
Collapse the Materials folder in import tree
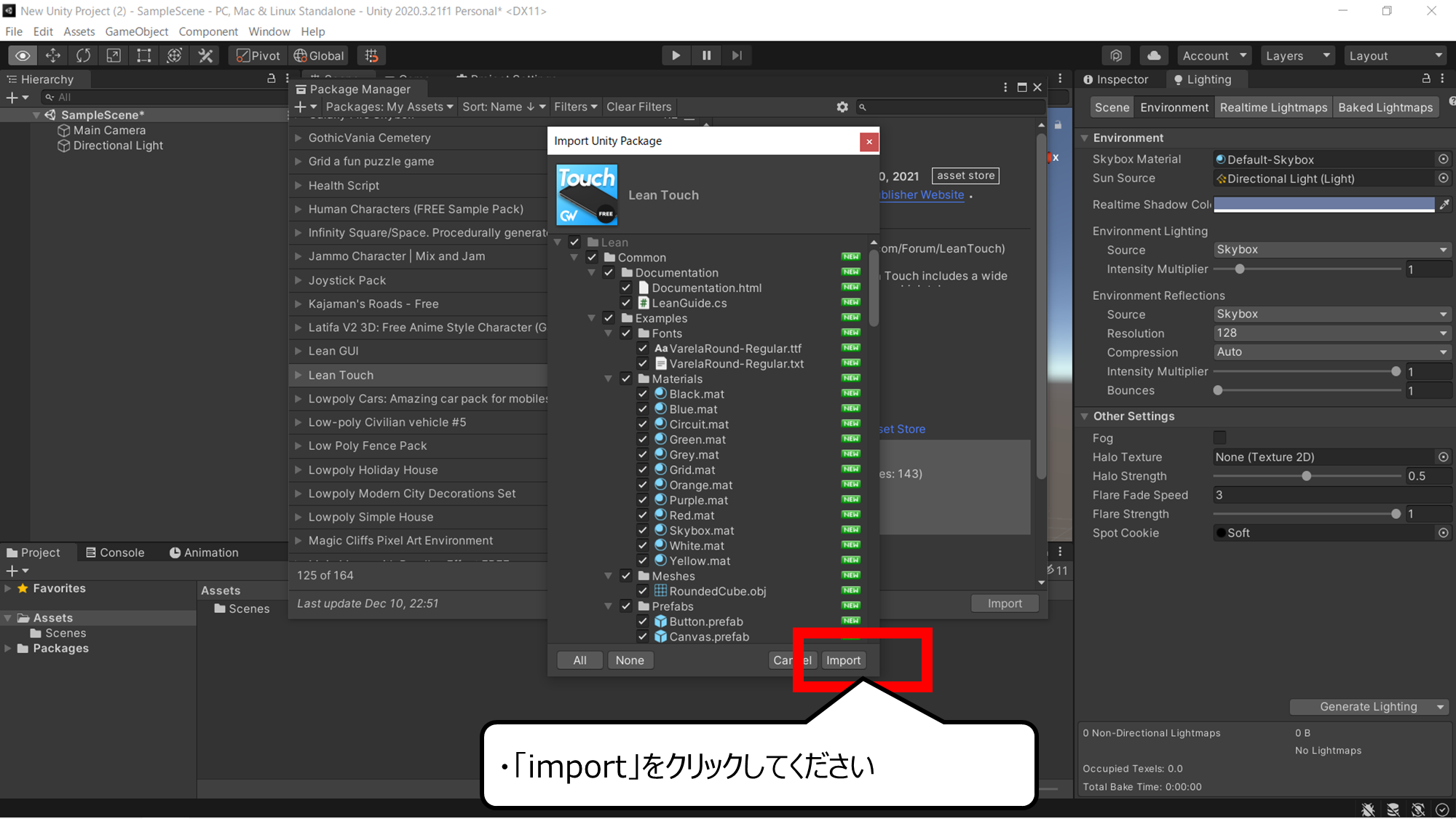609,379
